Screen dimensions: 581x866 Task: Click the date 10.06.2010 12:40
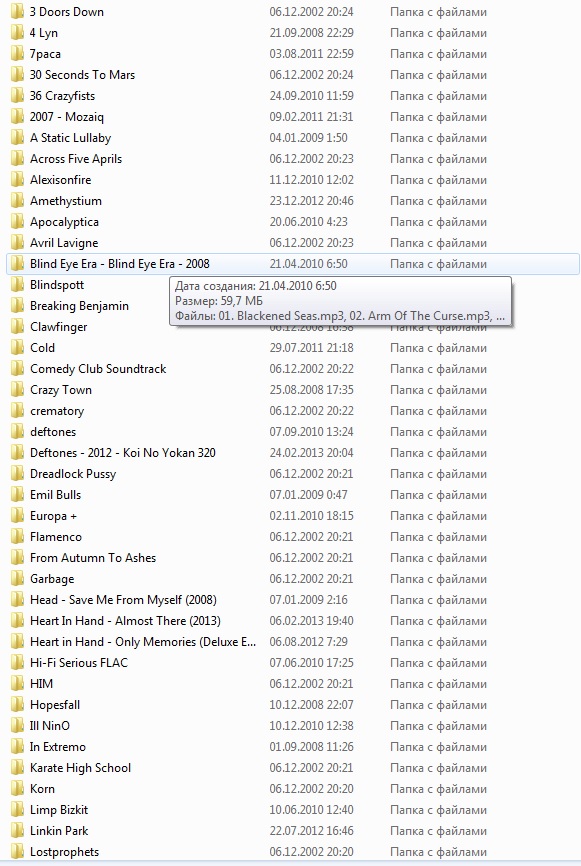point(311,810)
